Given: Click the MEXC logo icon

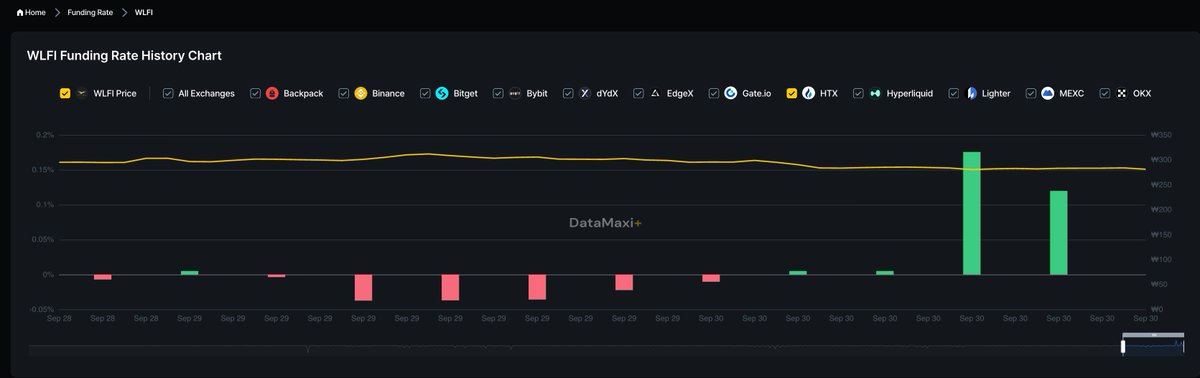Looking at the screenshot, I should point(1048,93).
